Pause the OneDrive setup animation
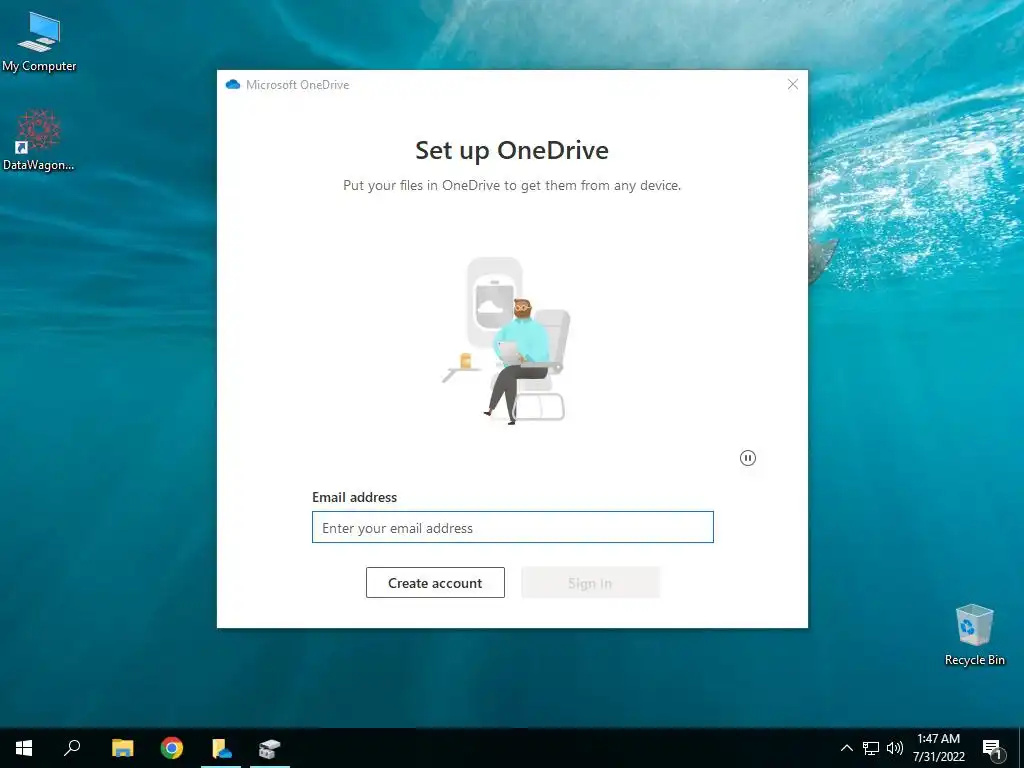1024x768 pixels. [748, 458]
